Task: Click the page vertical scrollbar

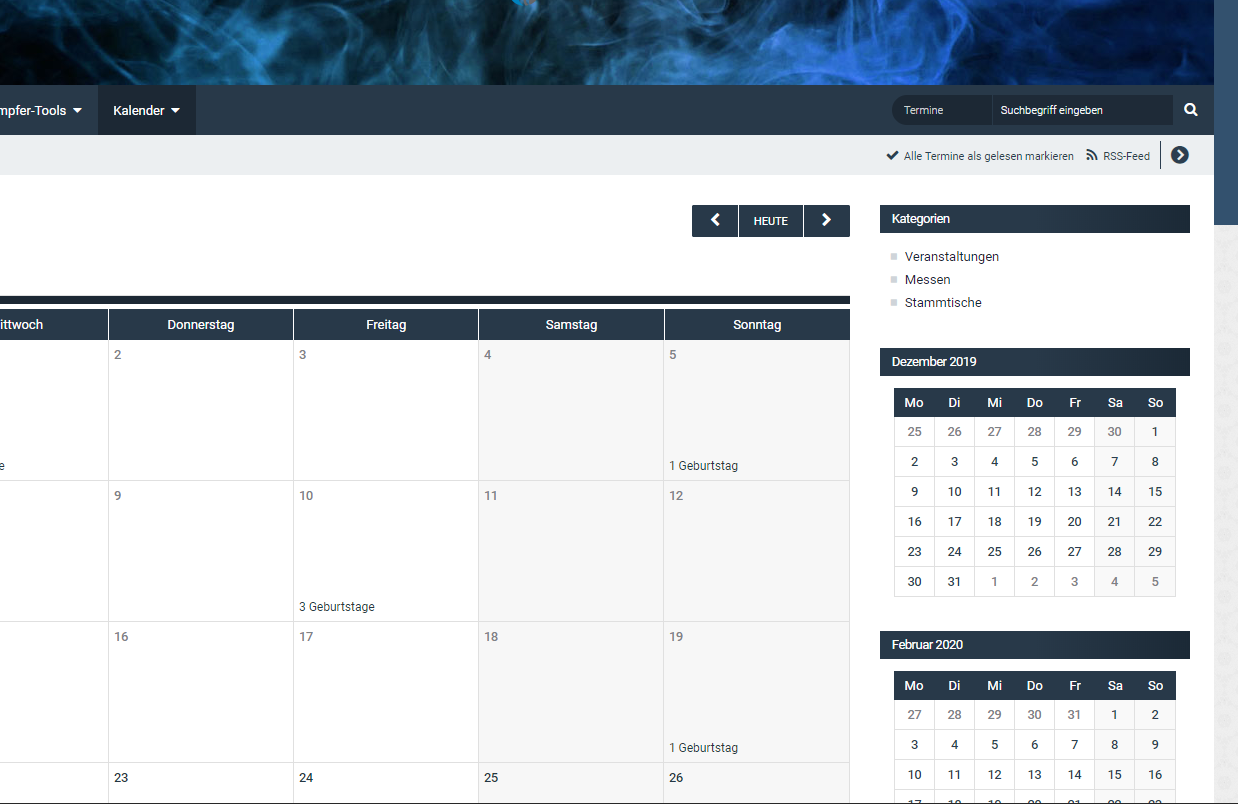Action: 1226,110
